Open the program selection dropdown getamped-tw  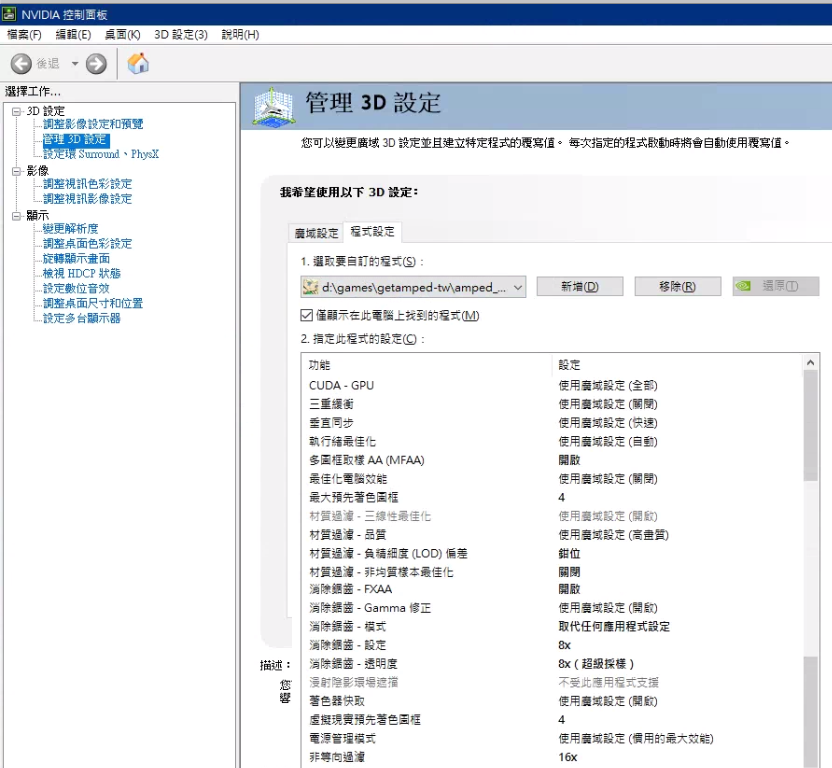click(x=413, y=287)
